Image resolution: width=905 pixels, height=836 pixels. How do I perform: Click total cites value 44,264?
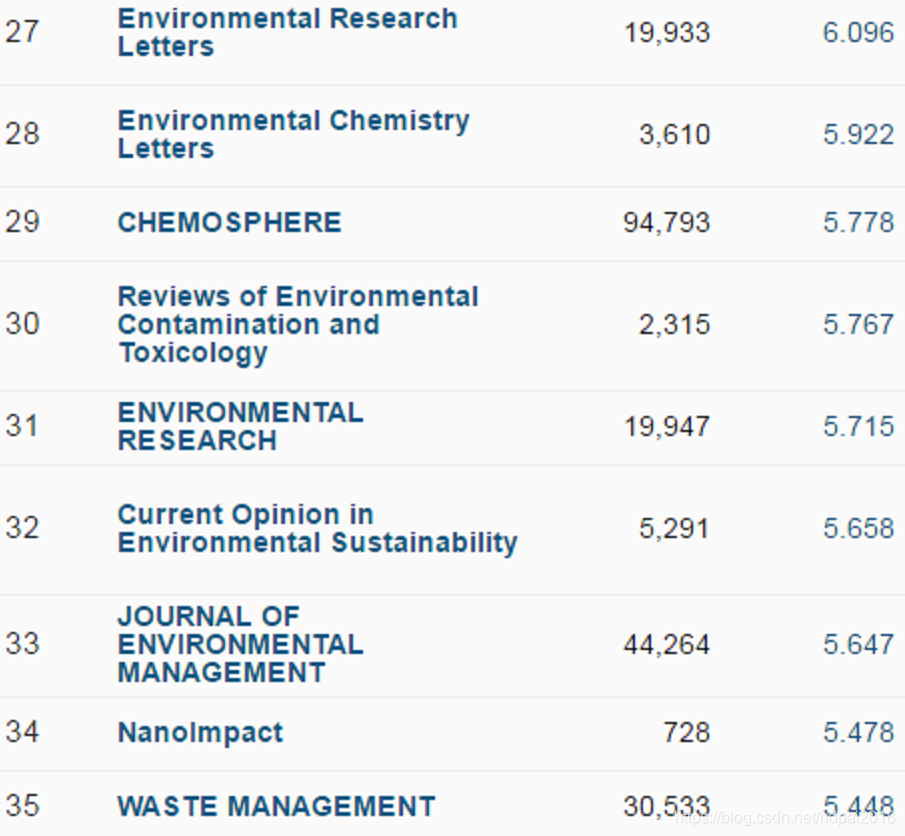[x=667, y=645]
